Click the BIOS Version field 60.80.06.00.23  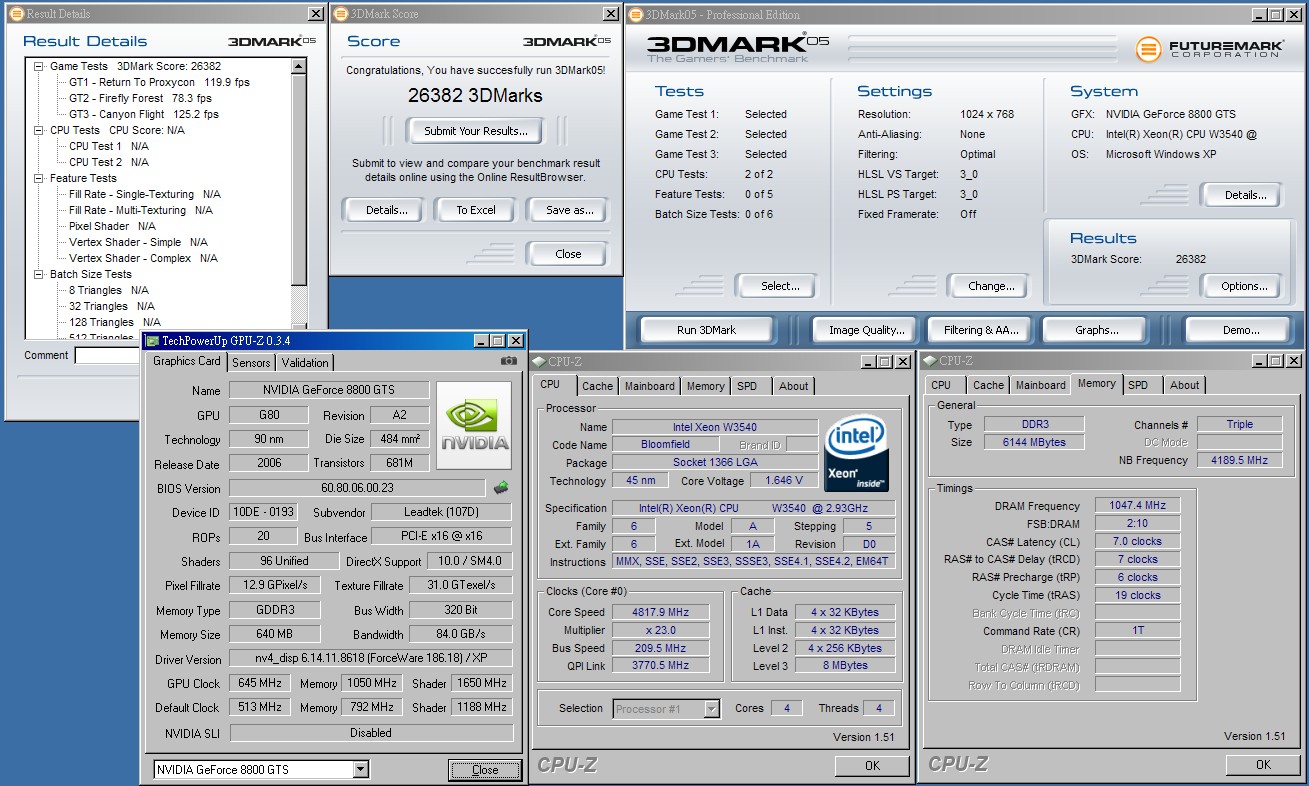[358, 488]
